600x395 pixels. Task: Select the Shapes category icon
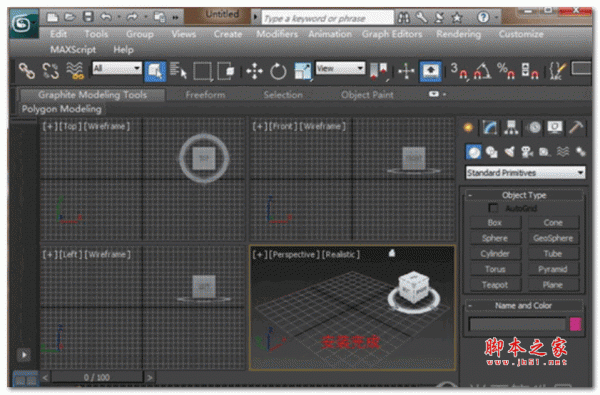[x=492, y=152]
